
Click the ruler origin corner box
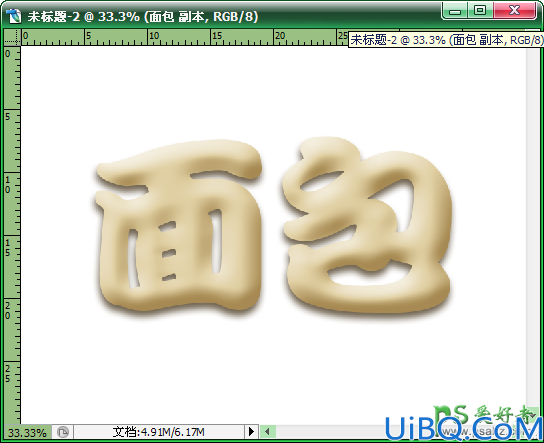(12, 37)
